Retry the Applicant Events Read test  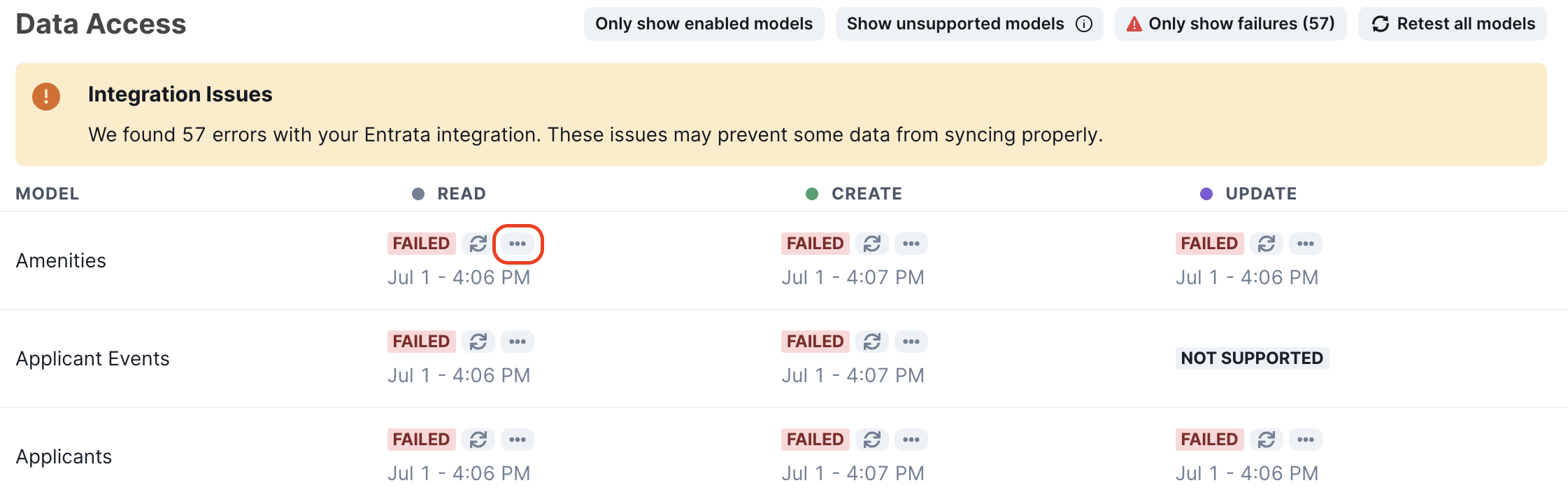coord(479,342)
